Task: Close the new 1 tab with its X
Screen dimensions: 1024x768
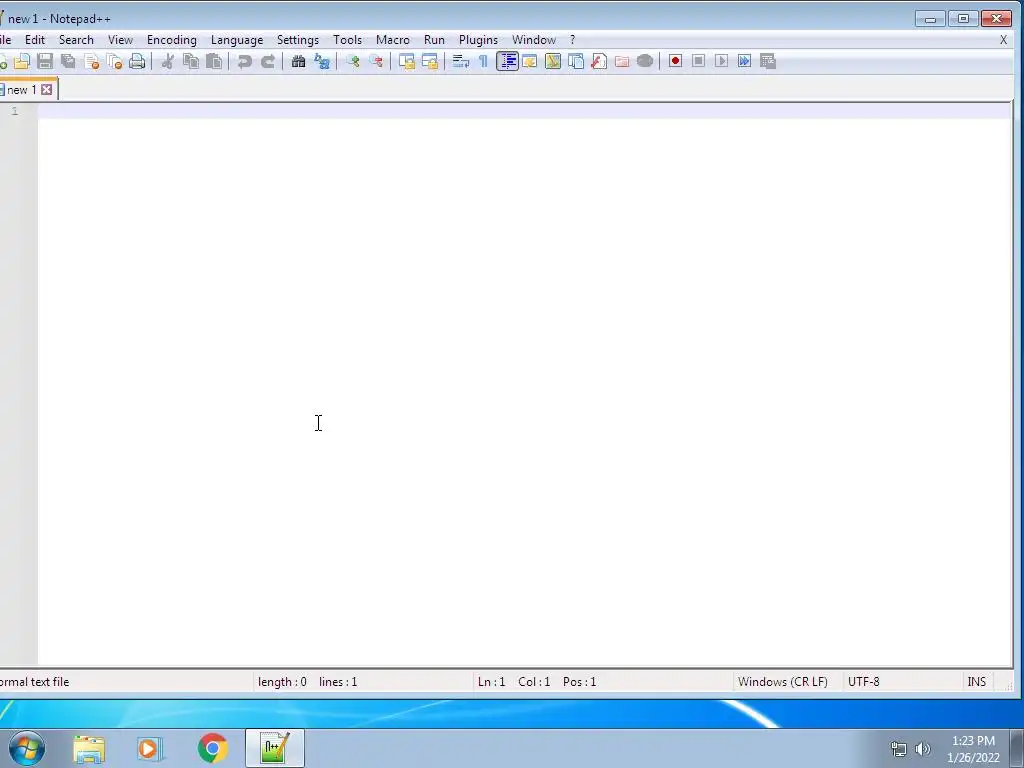Action: coord(46,89)
